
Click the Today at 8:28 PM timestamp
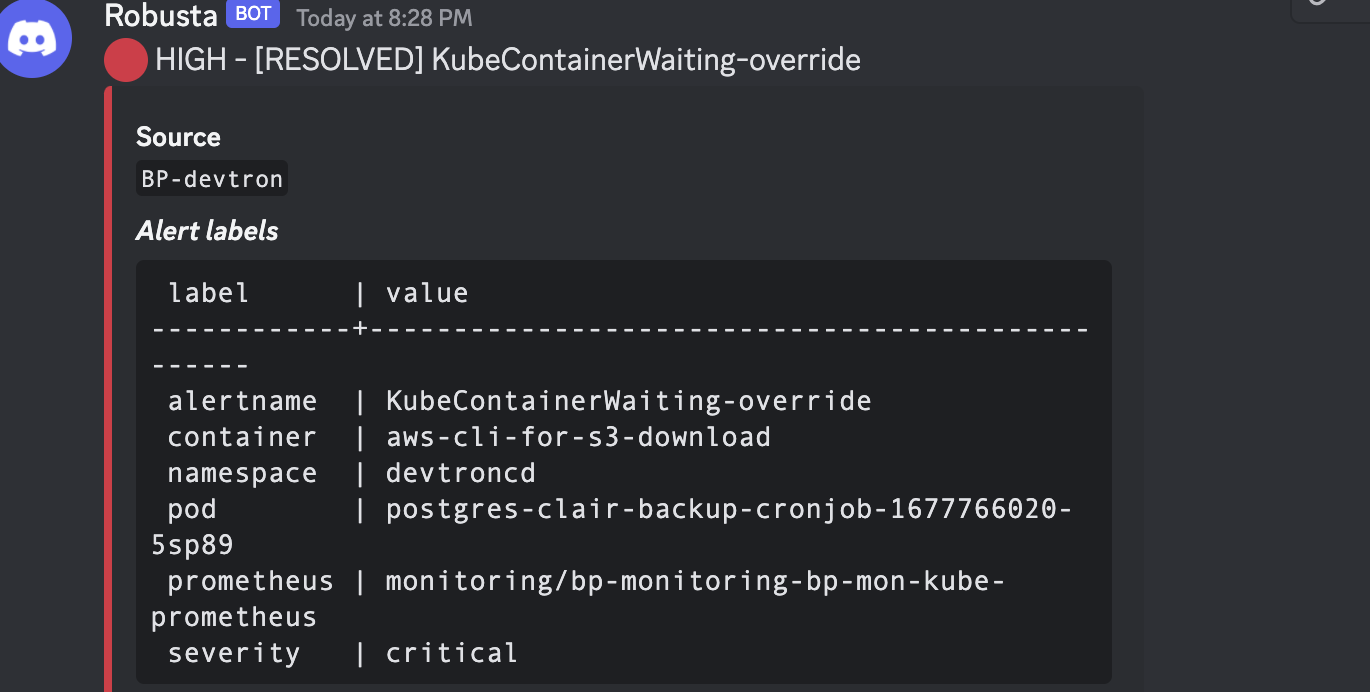tap(382, 16)
